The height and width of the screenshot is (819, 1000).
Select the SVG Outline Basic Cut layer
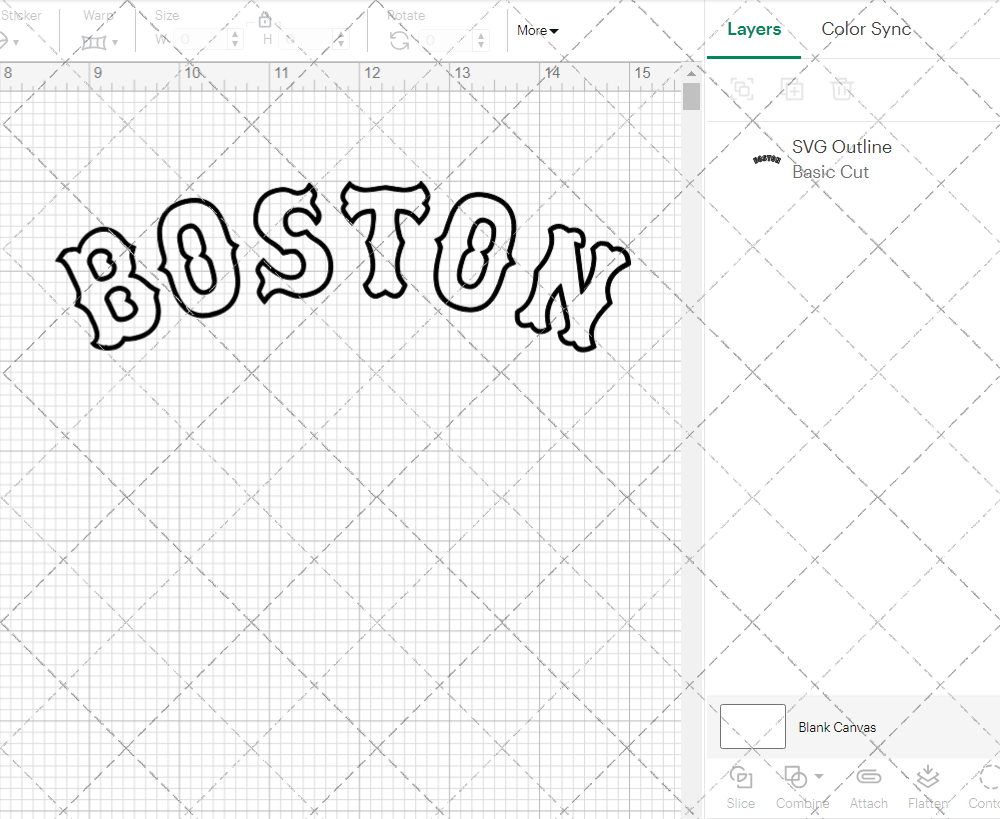point(841,158)
